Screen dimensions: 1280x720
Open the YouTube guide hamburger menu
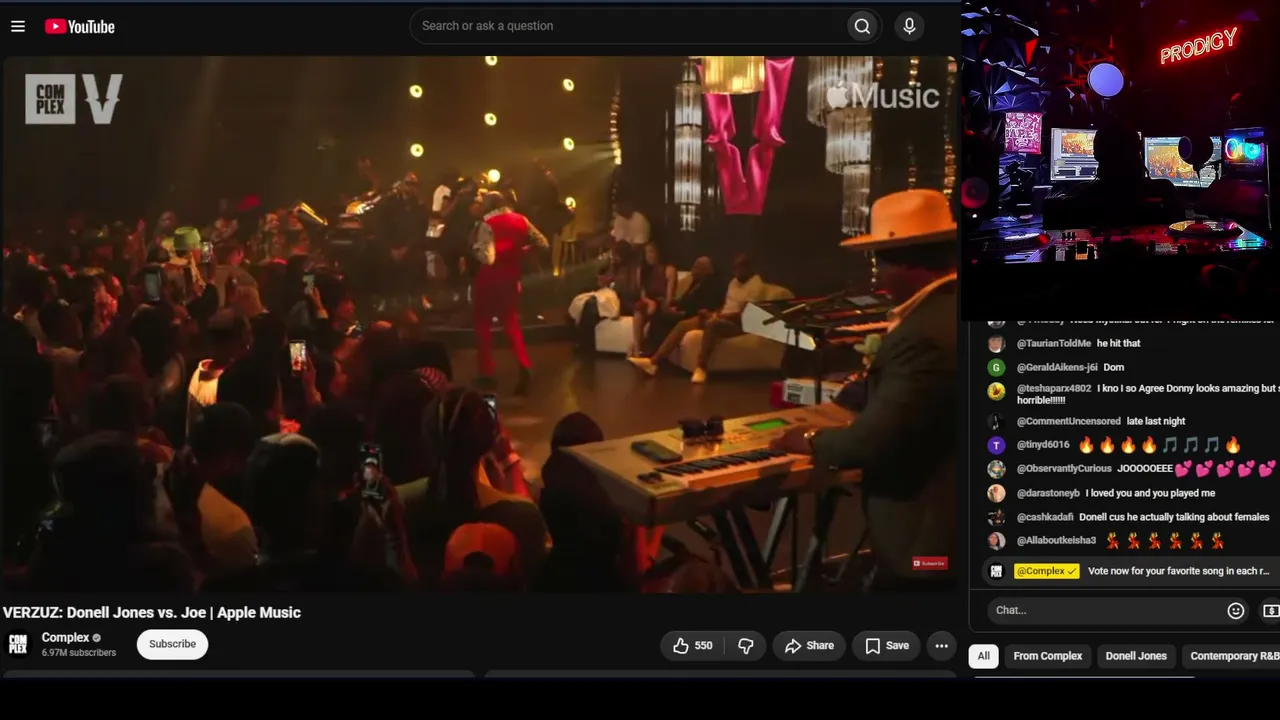[18, 26]
